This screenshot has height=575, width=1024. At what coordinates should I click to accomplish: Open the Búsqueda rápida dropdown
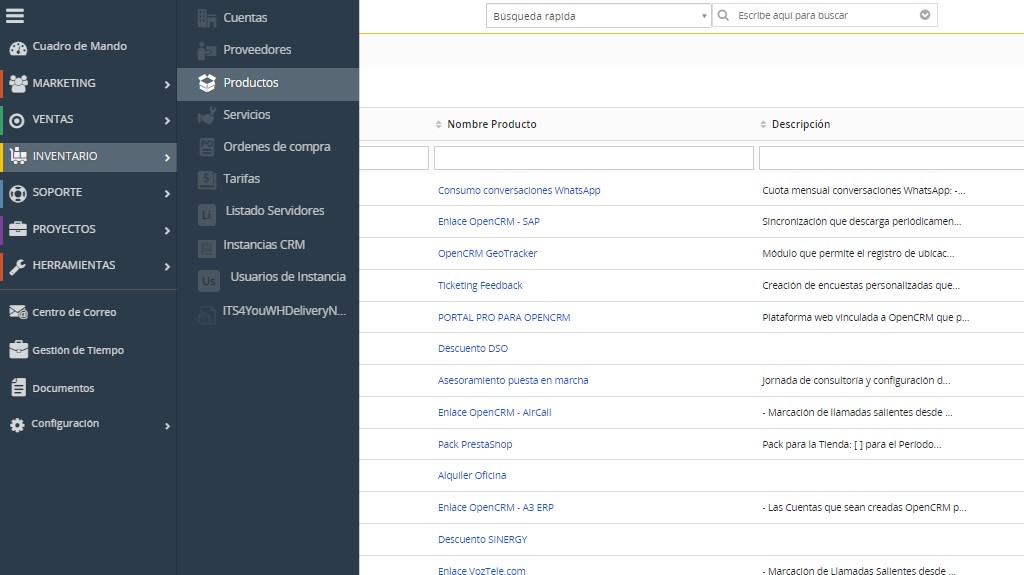point(598,16)
